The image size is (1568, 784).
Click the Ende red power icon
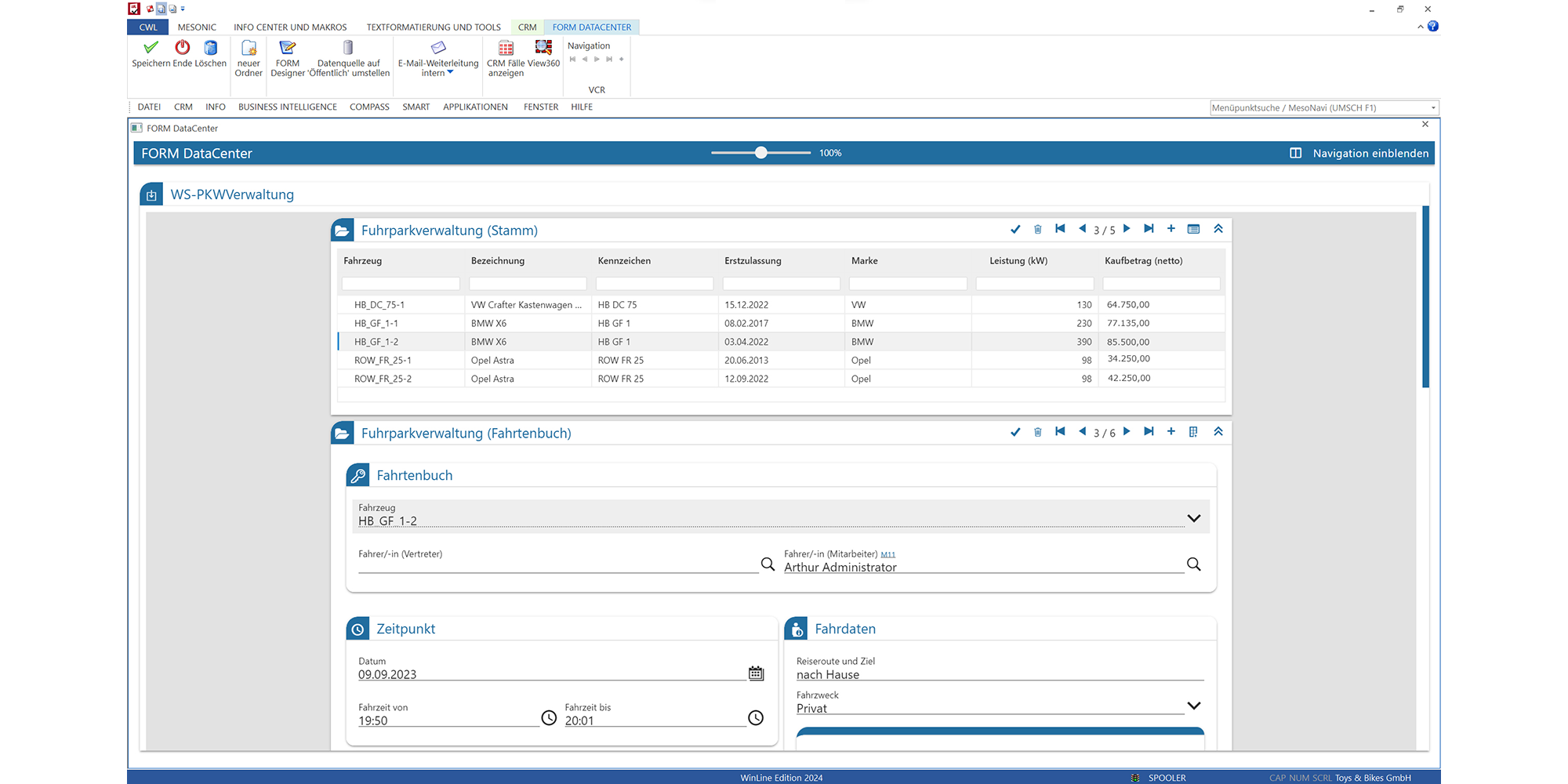pyautogui.click(x=183, y=48)
